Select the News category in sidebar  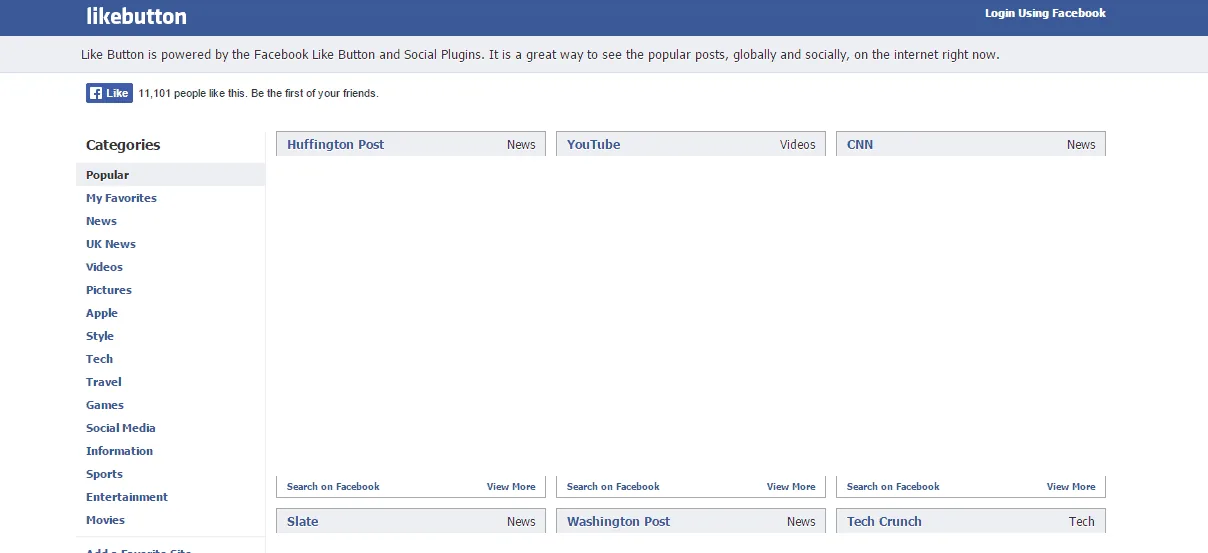[101, 221]
